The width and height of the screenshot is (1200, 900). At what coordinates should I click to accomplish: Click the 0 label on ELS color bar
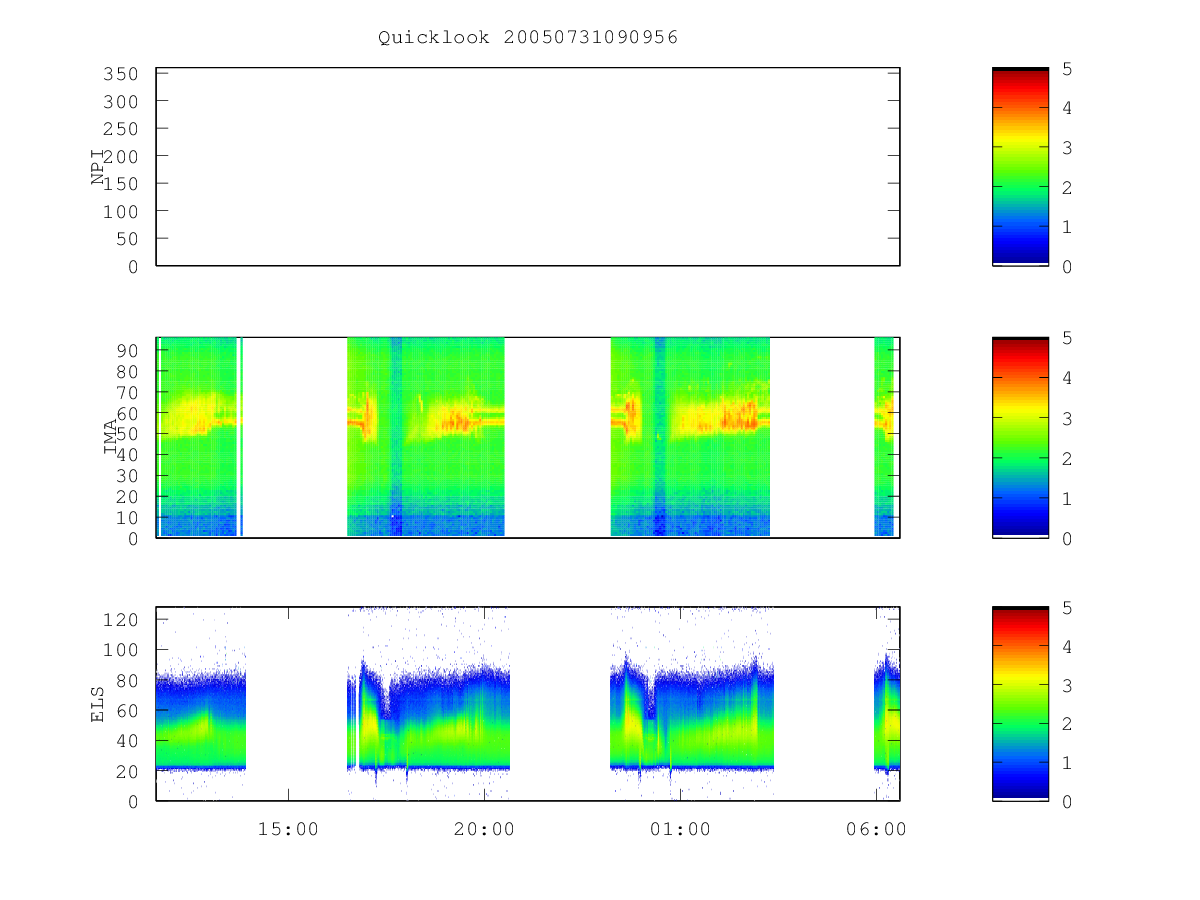click(1068, 801)
